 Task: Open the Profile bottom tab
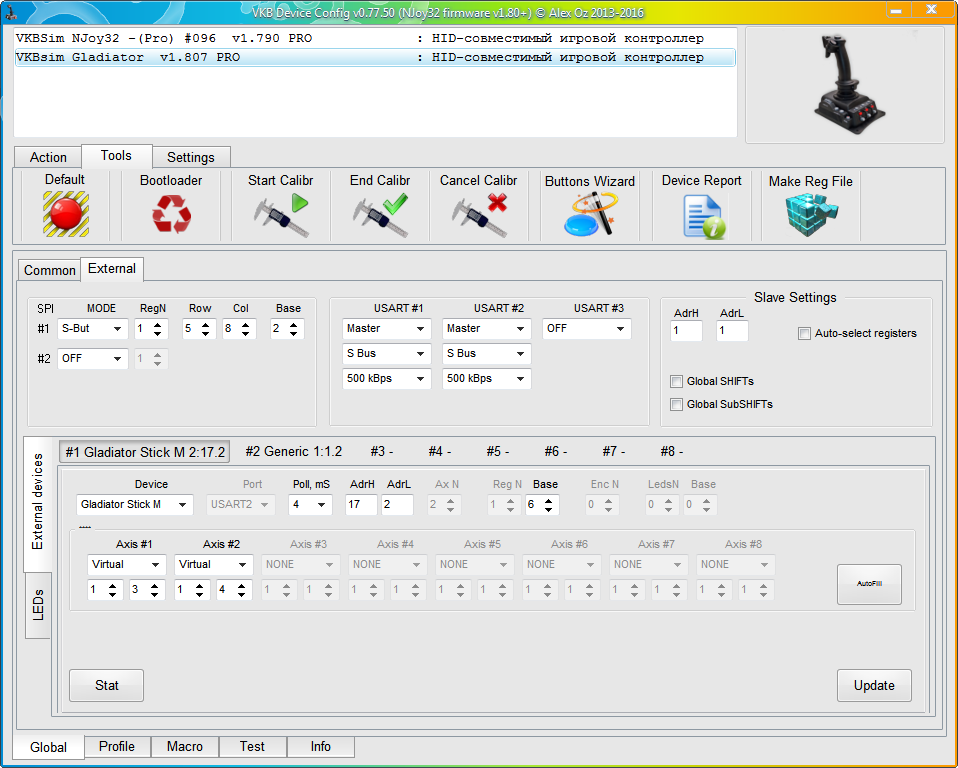[117, 747]
